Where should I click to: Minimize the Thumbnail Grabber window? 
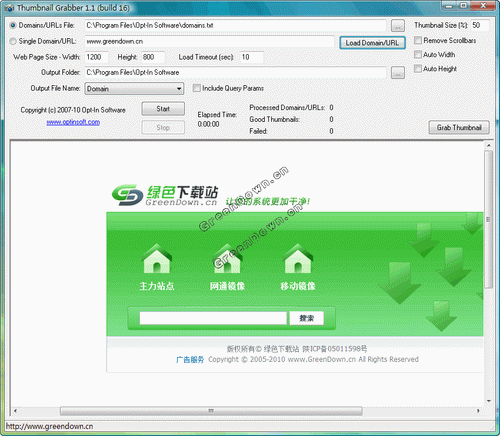pyautogui.click(x=450, y=5)
